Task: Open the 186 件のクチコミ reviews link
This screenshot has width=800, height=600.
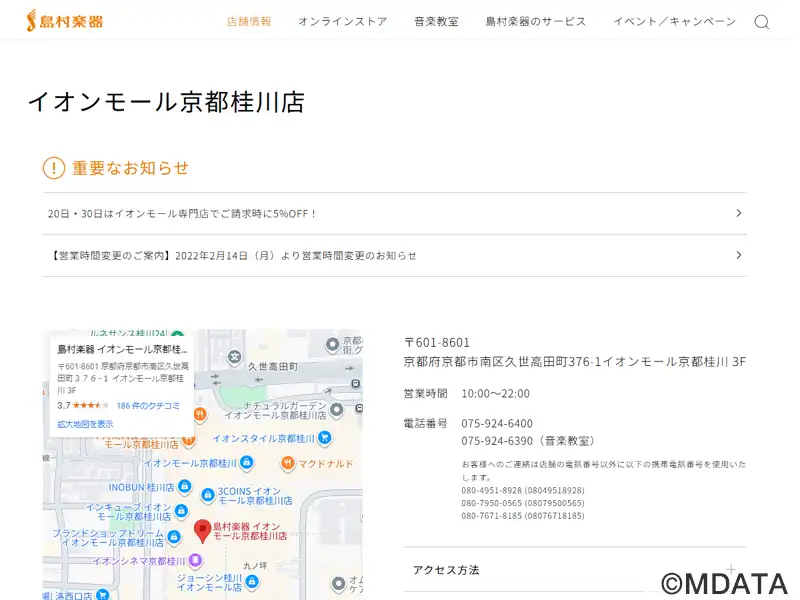Action: (148, 406)
